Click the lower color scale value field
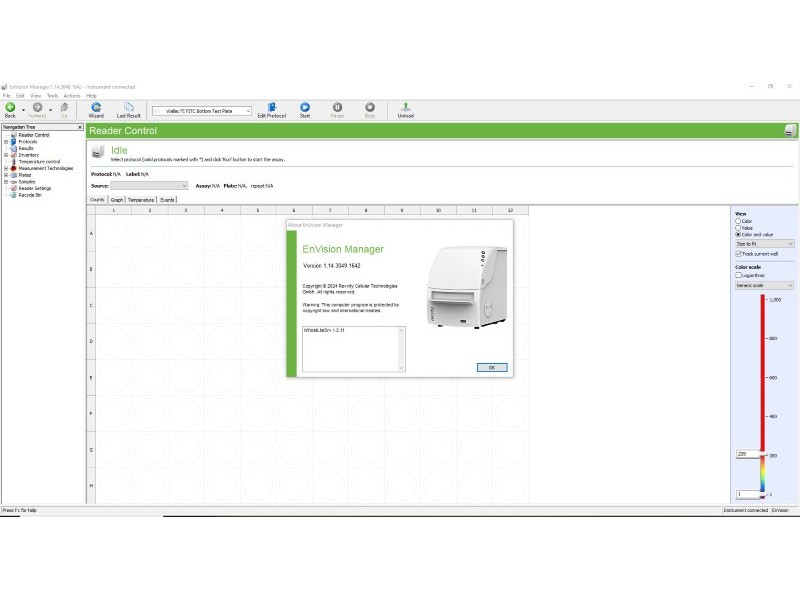The height and width of the screenshot is (600, 800). pyautogui.click(x=748, y=494)
